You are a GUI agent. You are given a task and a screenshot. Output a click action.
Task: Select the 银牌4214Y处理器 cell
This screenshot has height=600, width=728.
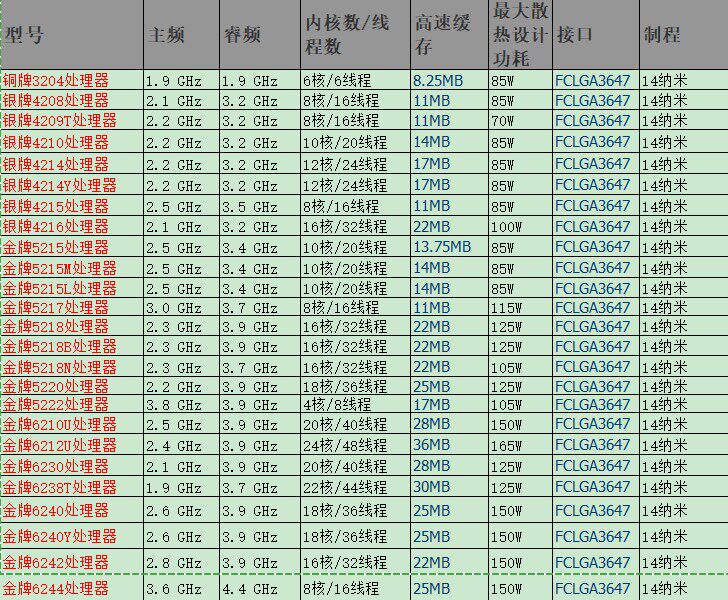pyautogui.click(x=72, y=185)
